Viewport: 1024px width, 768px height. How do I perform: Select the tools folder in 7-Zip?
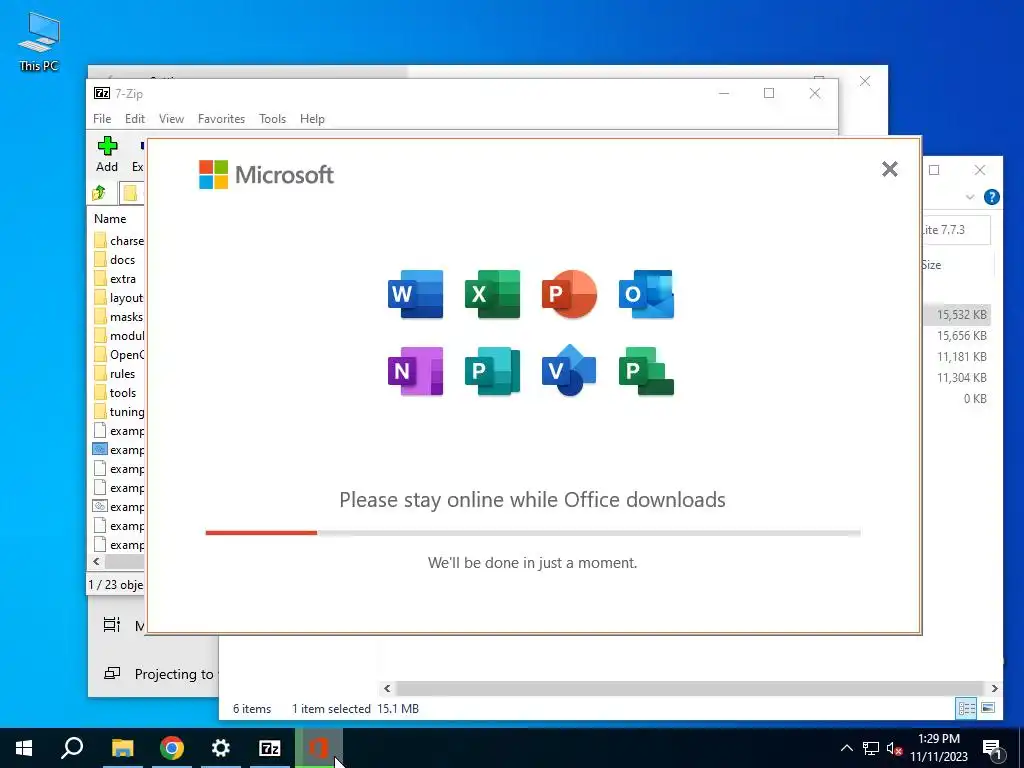point(116,392)
